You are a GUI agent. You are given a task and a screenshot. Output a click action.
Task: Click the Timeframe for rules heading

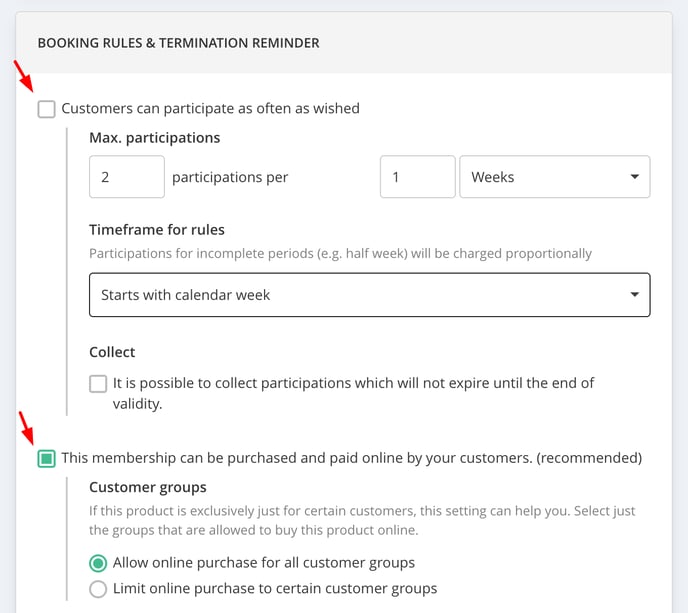[x=157, y=229]
